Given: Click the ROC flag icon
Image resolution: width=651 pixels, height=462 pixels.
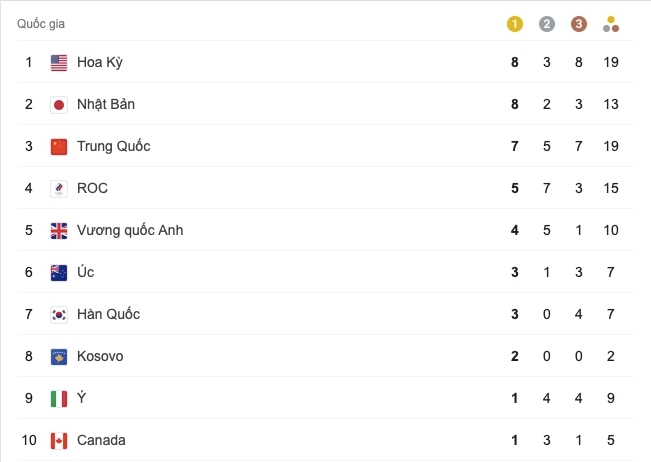Looking at the screenshot, I should [x=59, y=189].
